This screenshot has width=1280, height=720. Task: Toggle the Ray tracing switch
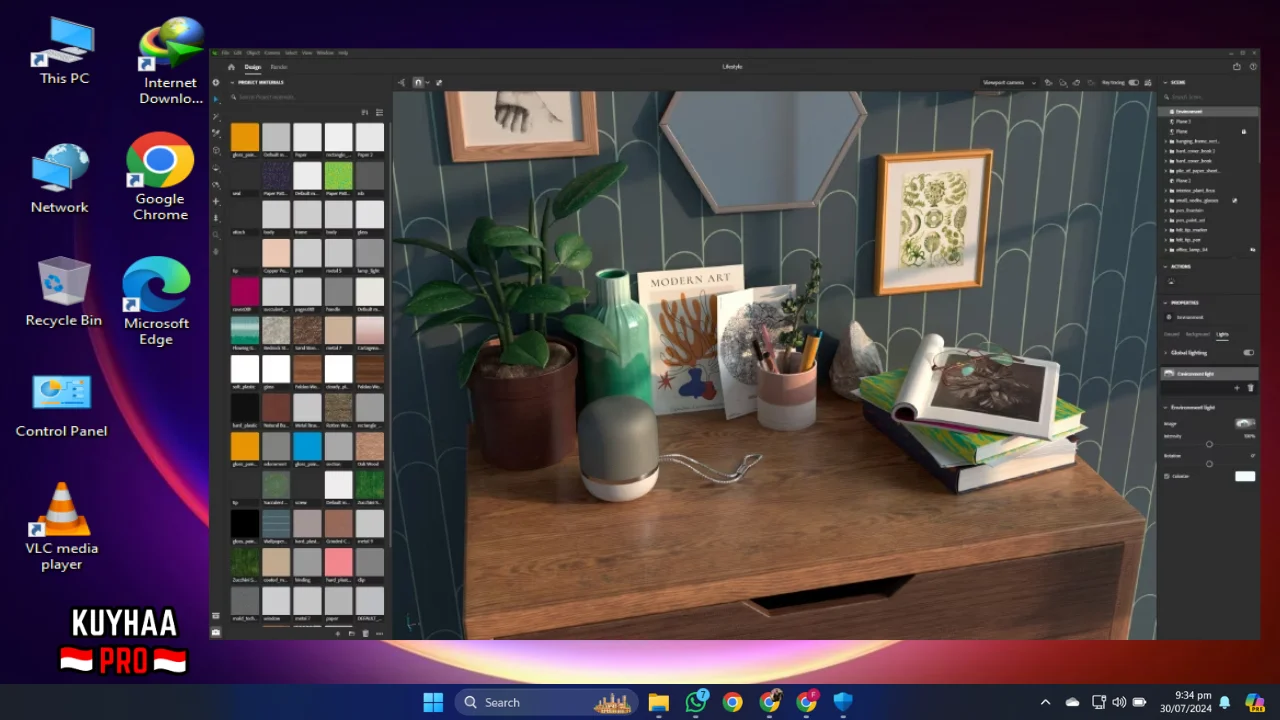coord(1133,82)
